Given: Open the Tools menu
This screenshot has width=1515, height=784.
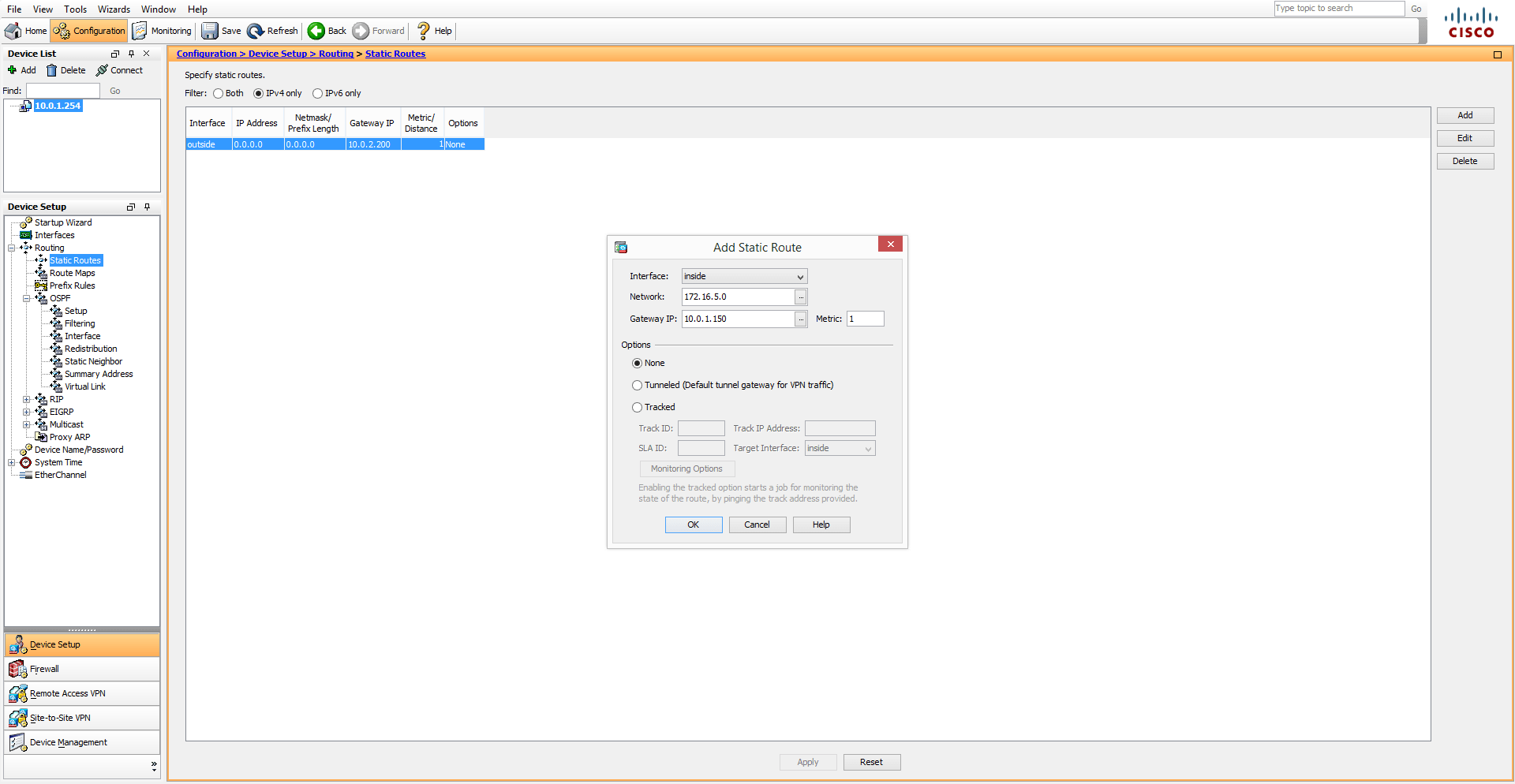Looking at the screenshot, I should coord(76,9).
